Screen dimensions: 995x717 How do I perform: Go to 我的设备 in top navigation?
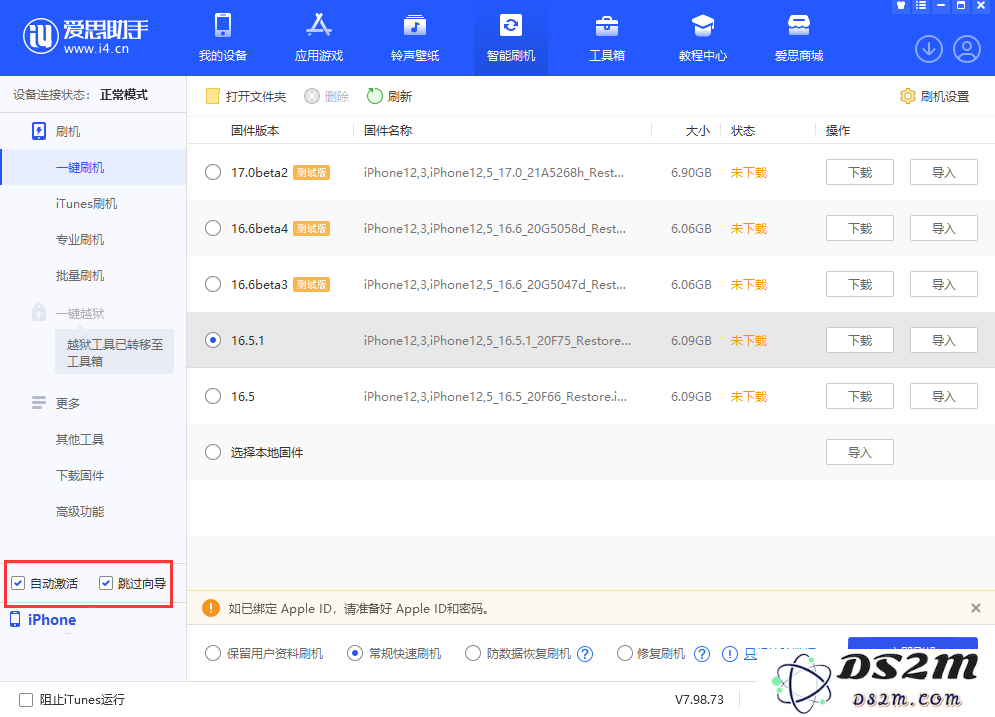click(x=223, y=38)
